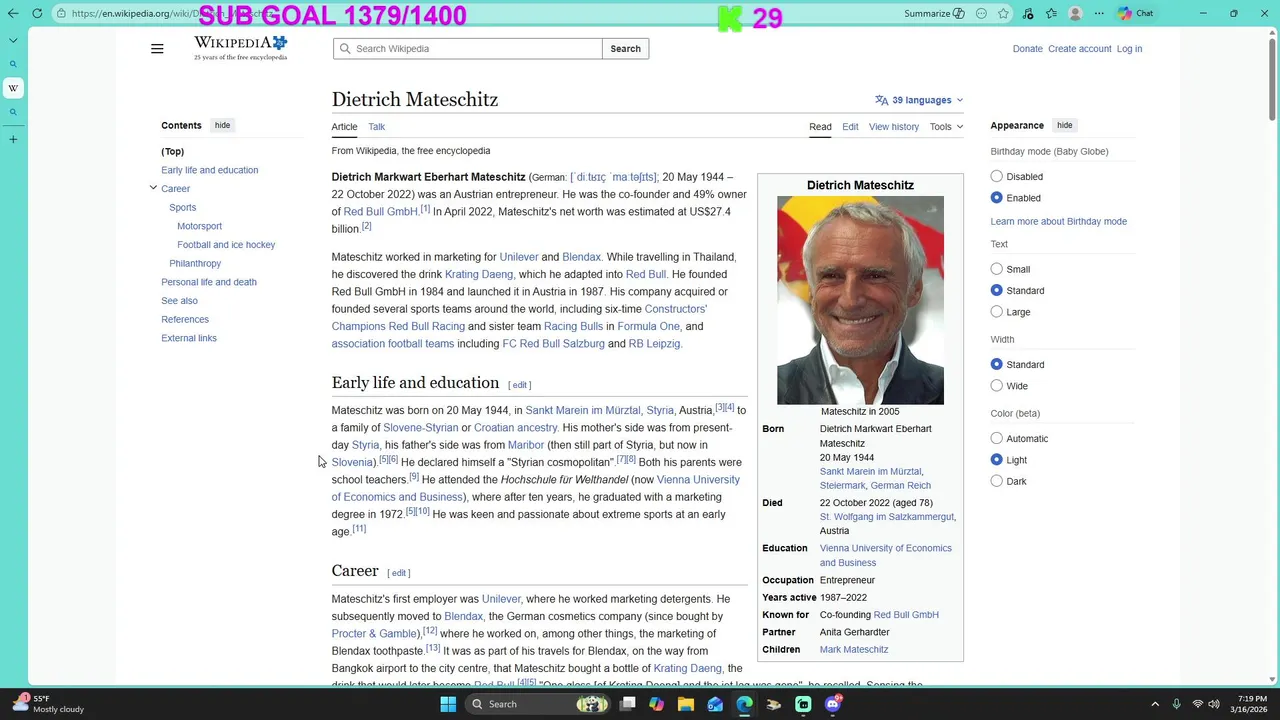The image size is (1280, 720).
Task: Select Birthday mode Enabled radio button
Action: point(996,198)
